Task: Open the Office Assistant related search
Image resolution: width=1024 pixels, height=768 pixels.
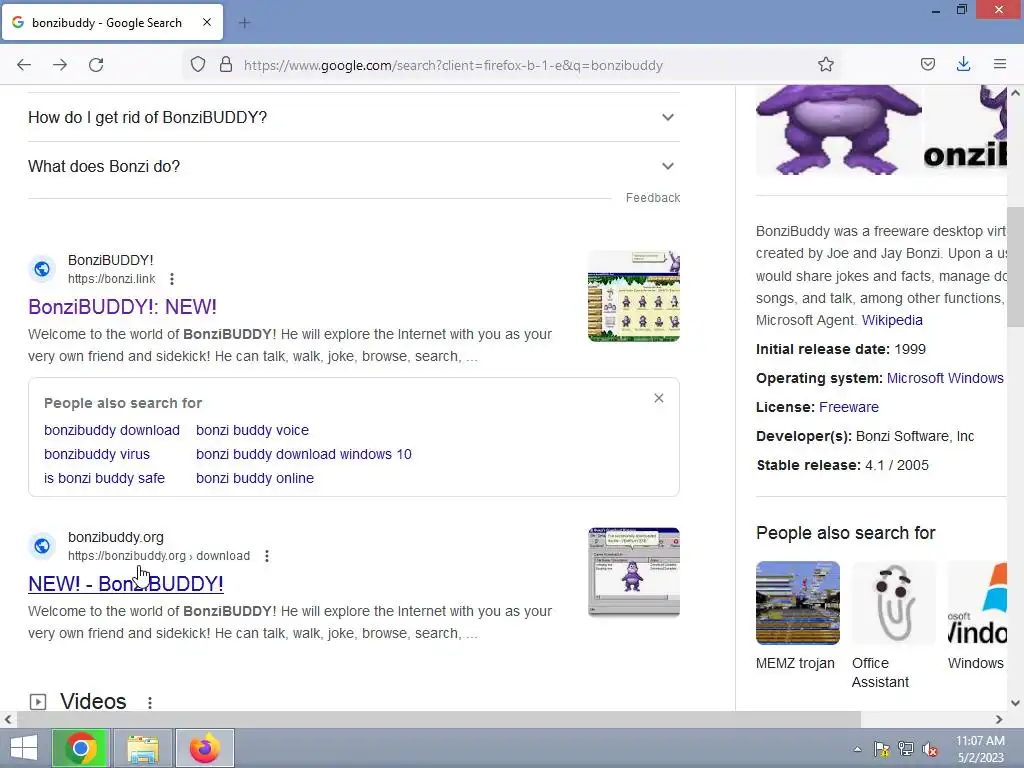Action: [893, 626]
